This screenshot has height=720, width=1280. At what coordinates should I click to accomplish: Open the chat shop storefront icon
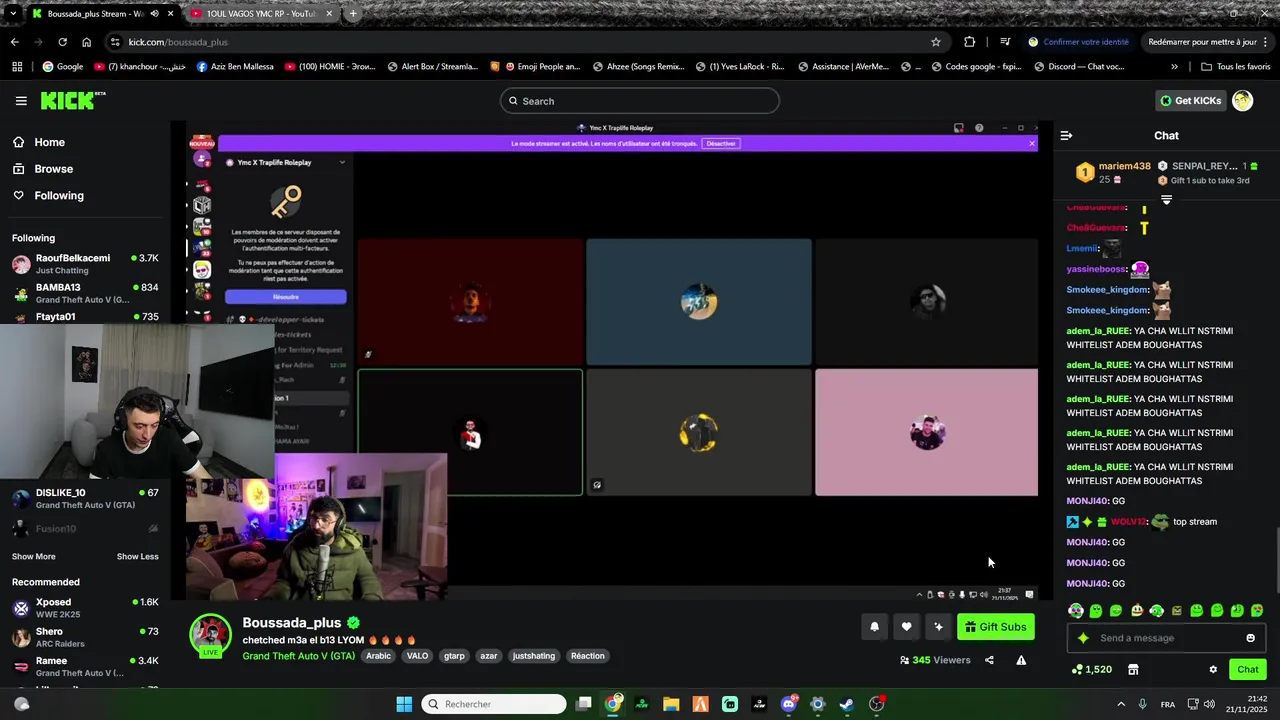click(x=1133, y=669)
